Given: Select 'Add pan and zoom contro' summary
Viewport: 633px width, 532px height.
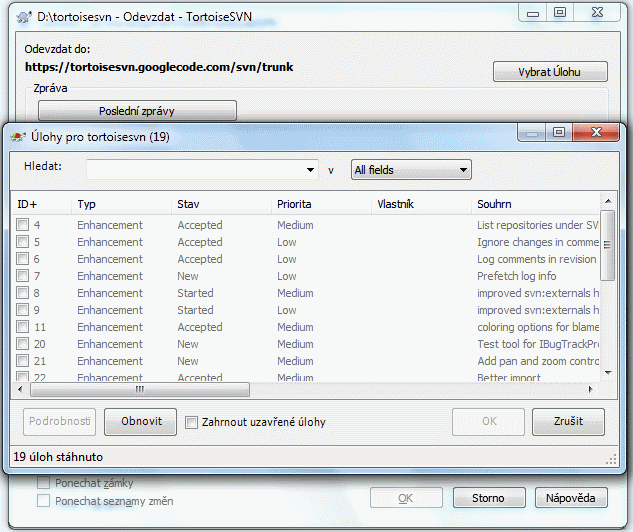Looking at the screenshot, I should (x=538, y=361).
